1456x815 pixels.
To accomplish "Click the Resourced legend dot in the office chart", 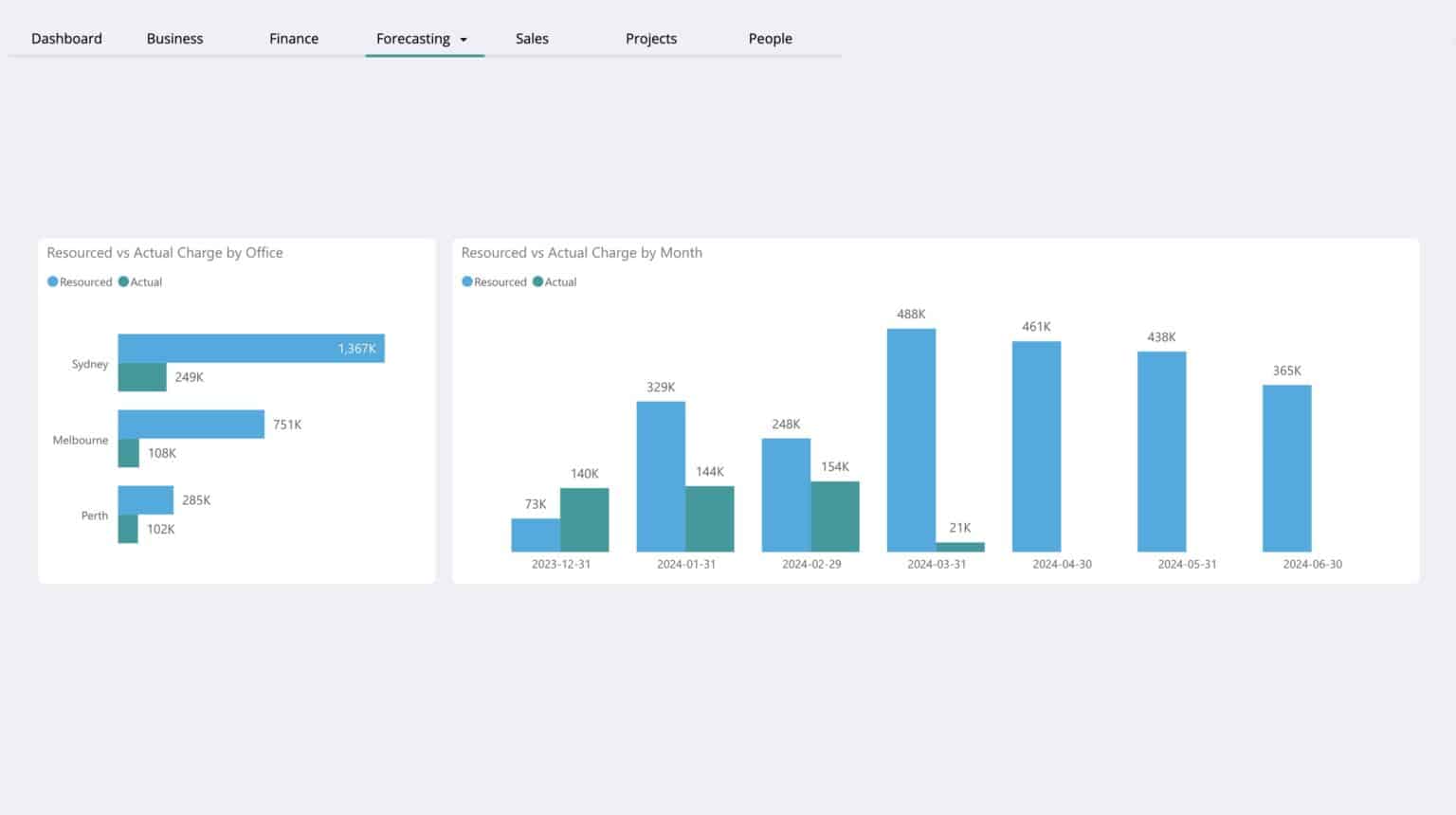I will (x=52, y=281).
